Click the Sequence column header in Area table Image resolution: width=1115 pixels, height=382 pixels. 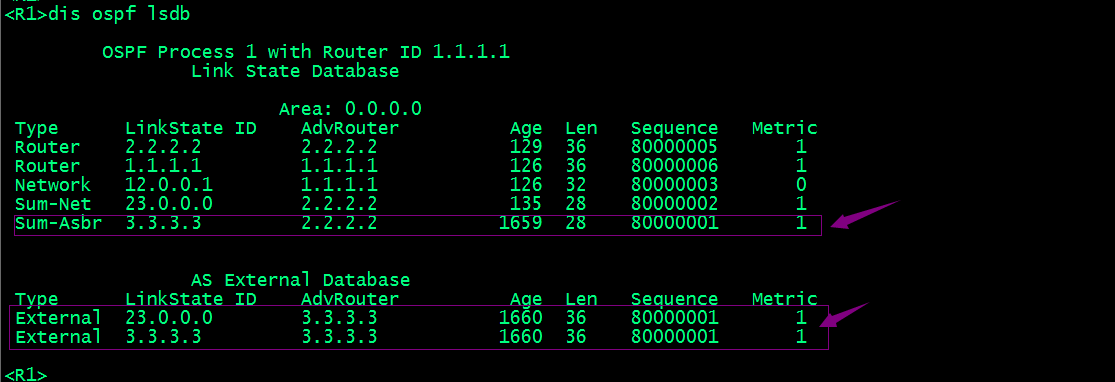(675, 129)
